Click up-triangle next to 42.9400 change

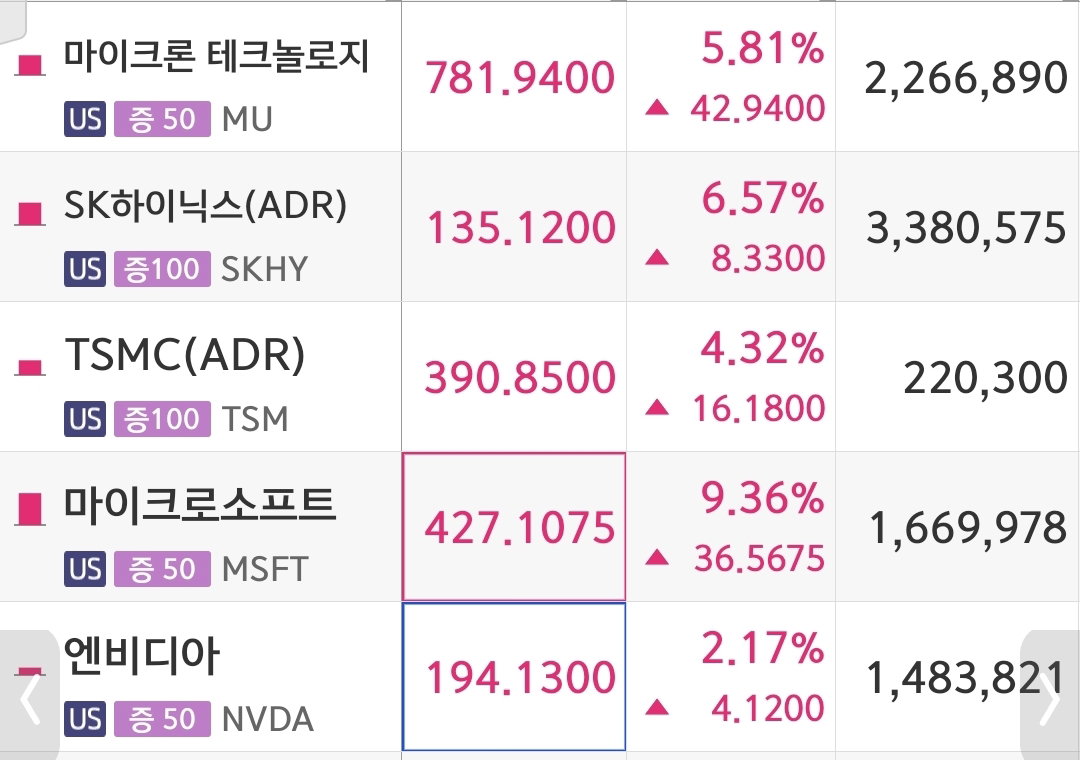[657, 107]
